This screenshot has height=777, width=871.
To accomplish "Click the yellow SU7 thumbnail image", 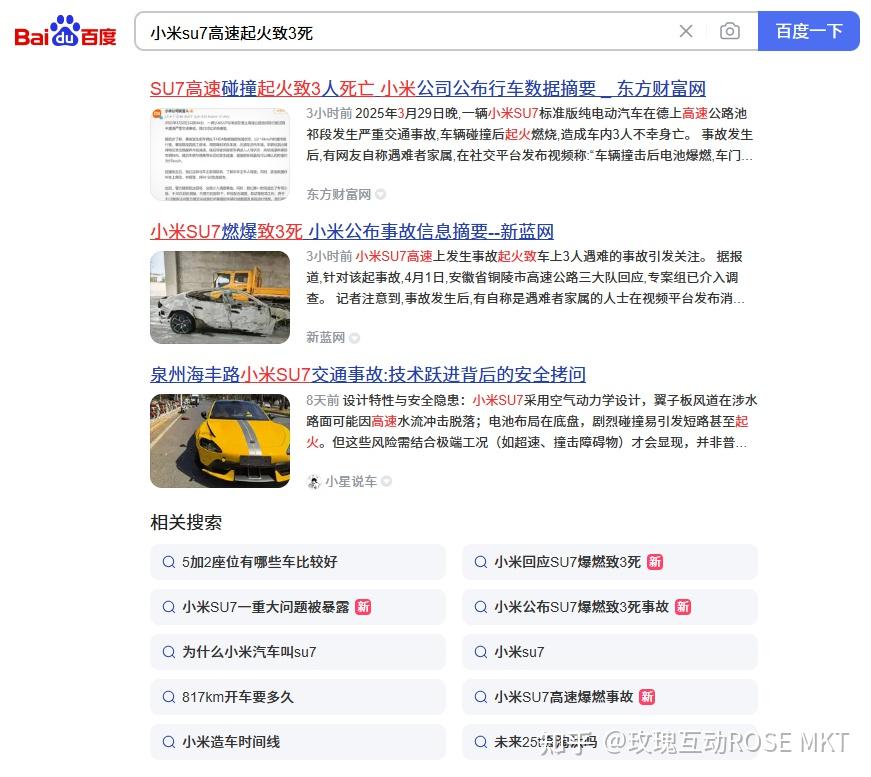I will pos(220,440).
